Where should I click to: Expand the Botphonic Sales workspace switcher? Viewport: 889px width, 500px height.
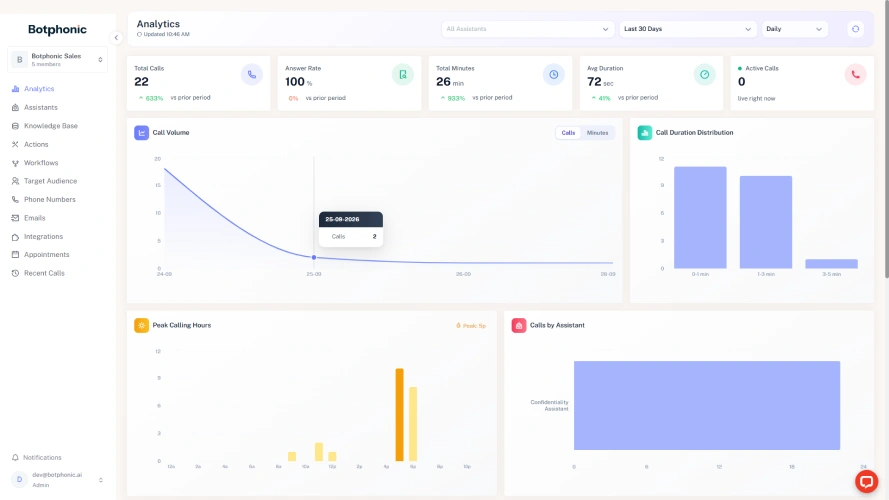coord(100,60)
